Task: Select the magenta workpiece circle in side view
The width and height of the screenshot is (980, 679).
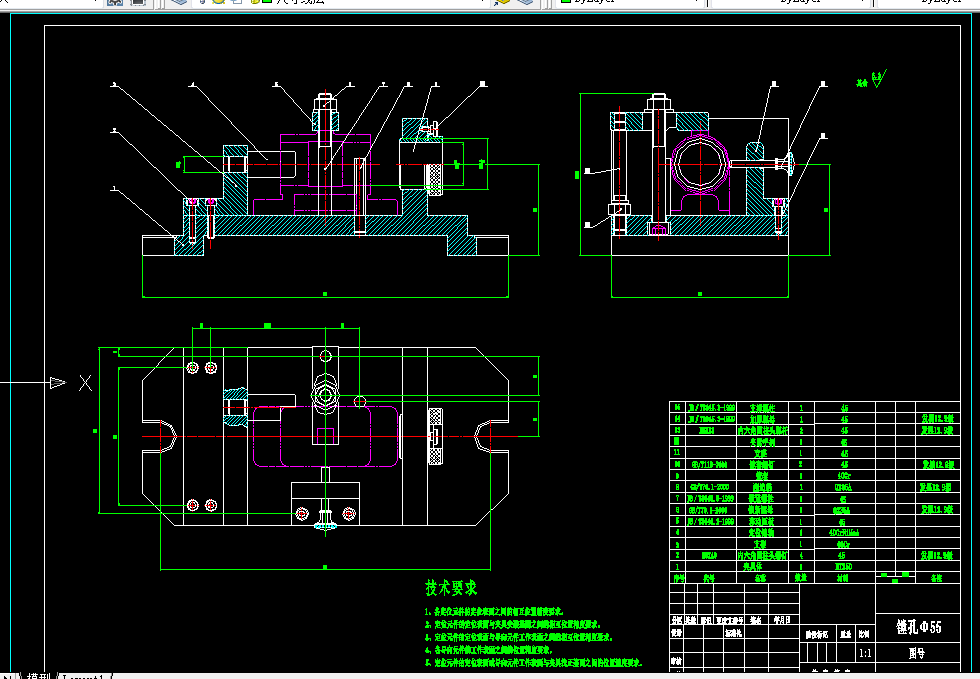Action: click(x=700, y=164)
